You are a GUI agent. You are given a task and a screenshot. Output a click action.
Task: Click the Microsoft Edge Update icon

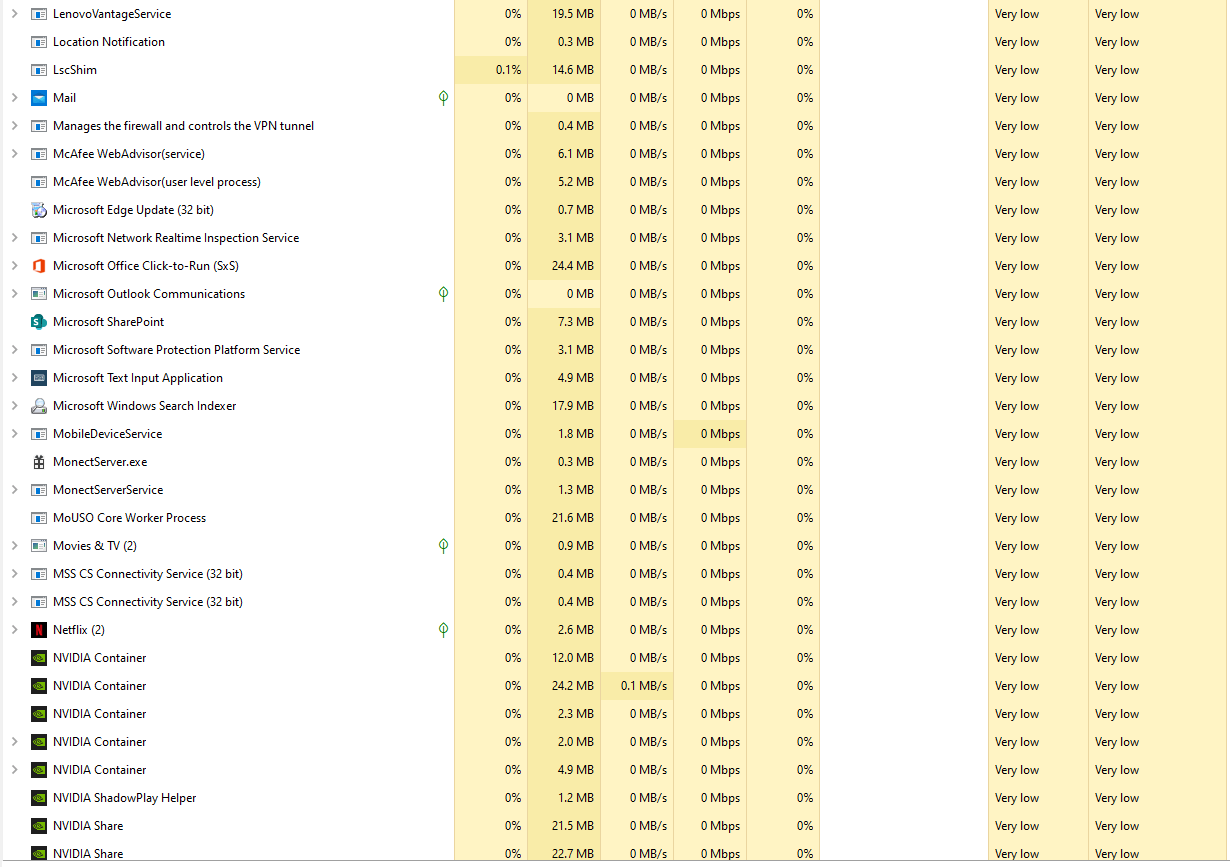(39, 210)
